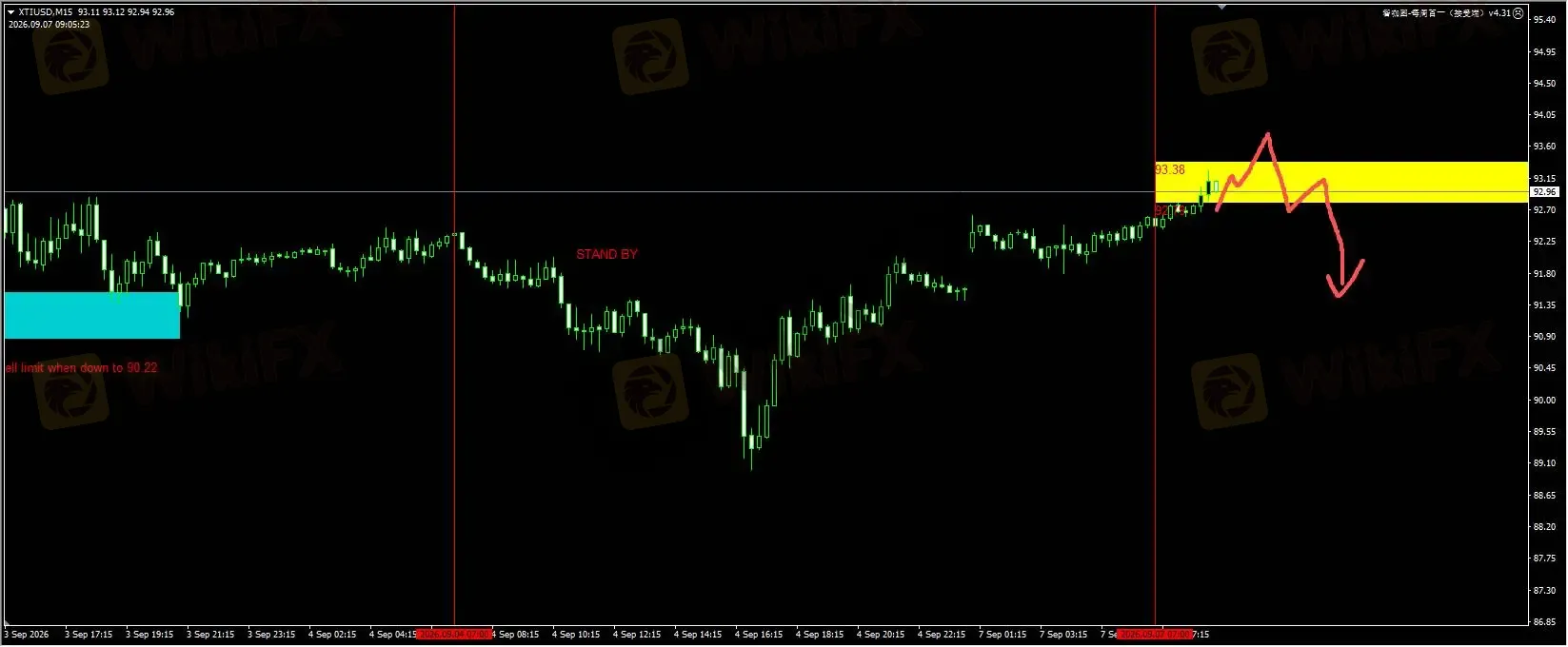
Task: Select the red vertical line at 2026.09.07
Action: click(x=1155, y=314)
